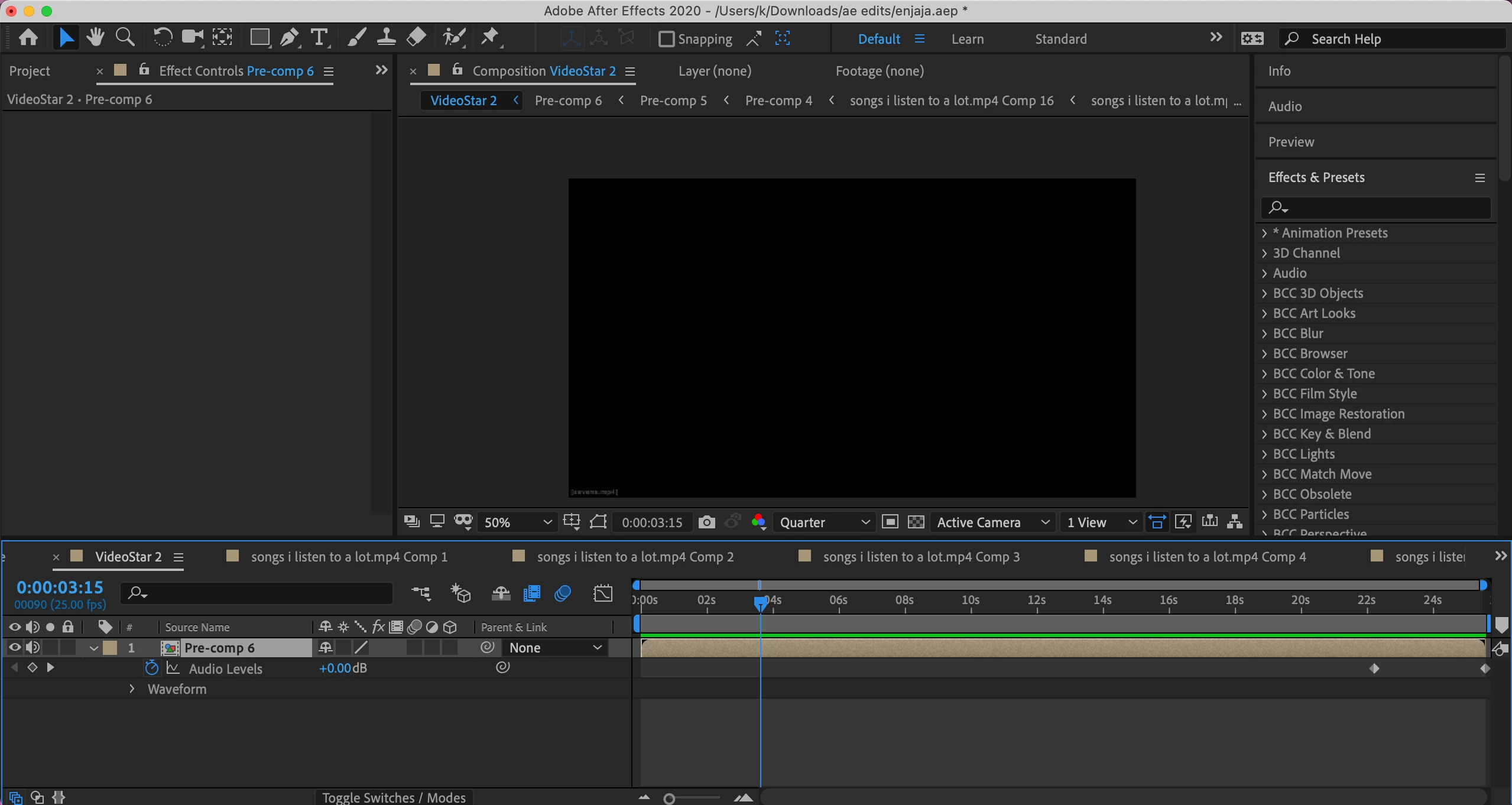Open the Graph Editor button

pos(602,593)
